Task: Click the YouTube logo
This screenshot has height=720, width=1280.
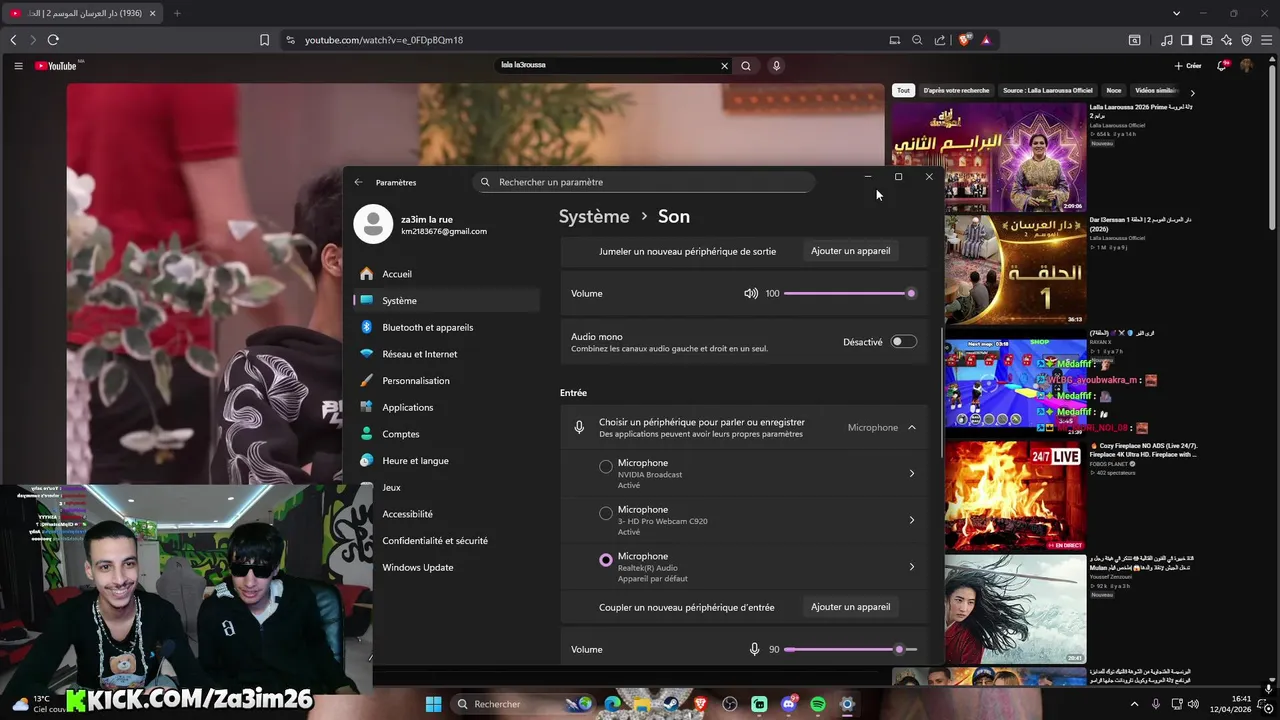Action: click(x=56, y=66)
